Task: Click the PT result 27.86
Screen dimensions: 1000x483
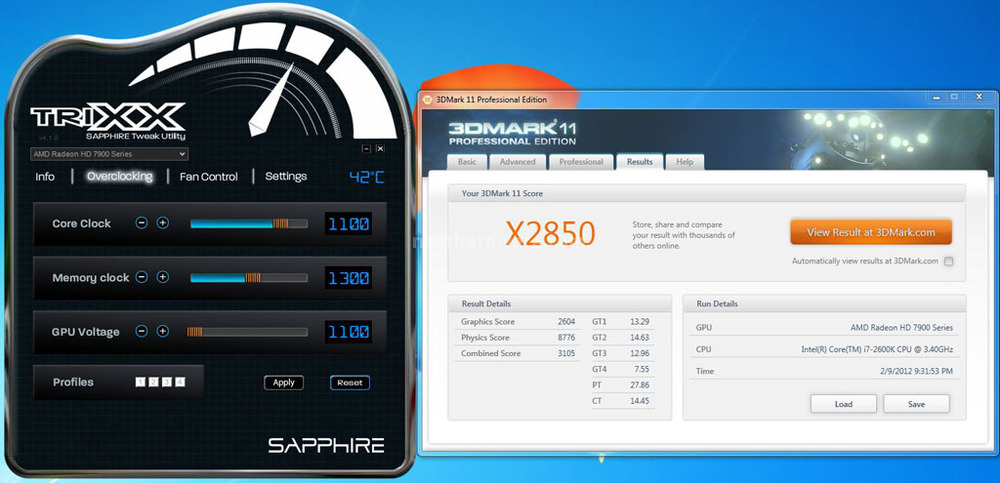Action: point(639,385)
